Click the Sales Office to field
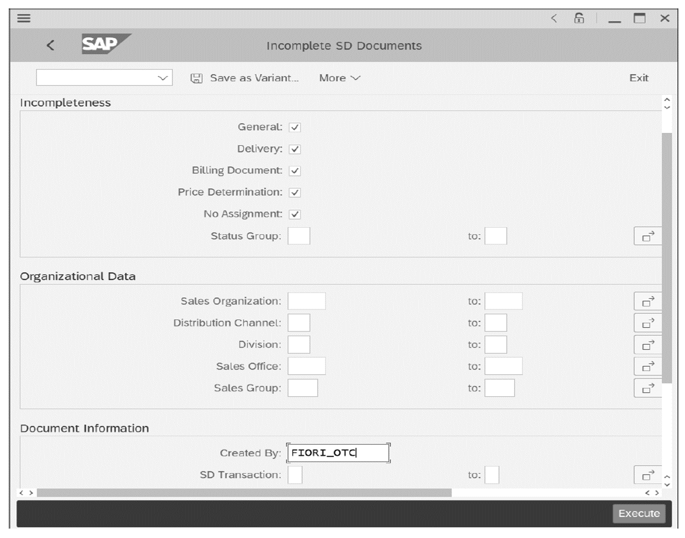685x538 pixels. (x=504, y=366)
